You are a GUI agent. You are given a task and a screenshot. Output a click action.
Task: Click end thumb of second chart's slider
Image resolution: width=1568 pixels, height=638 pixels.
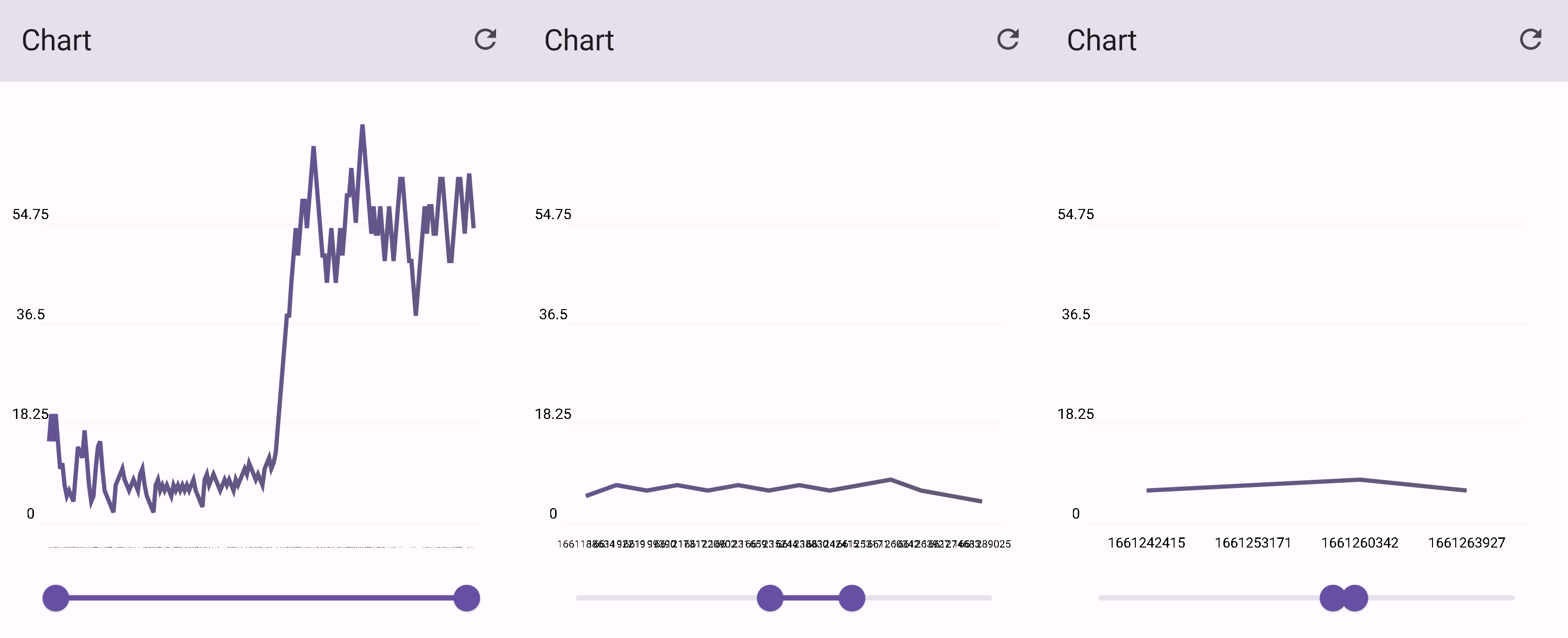tap(852, 598)
